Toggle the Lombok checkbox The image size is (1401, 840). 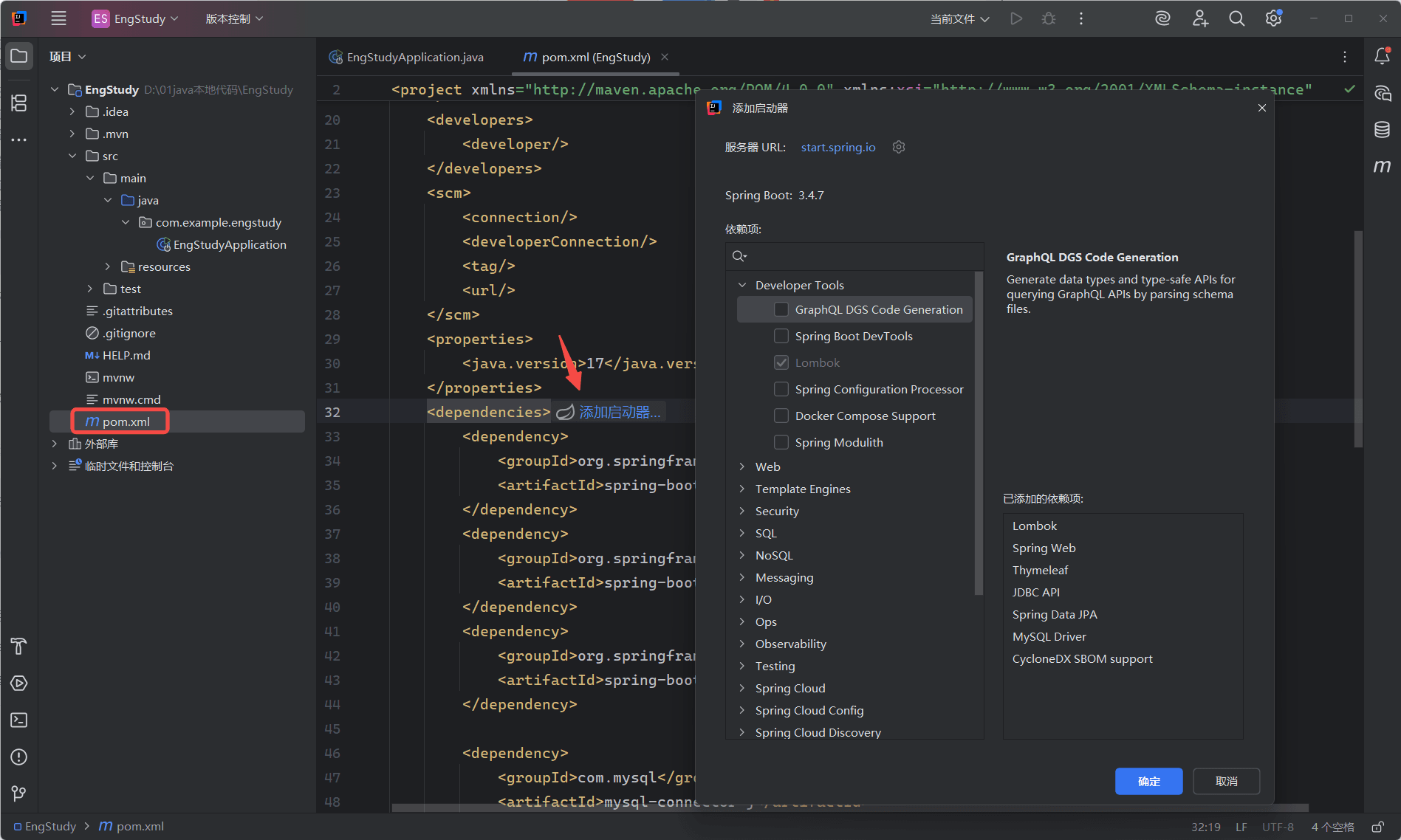(x=781, y=362)
